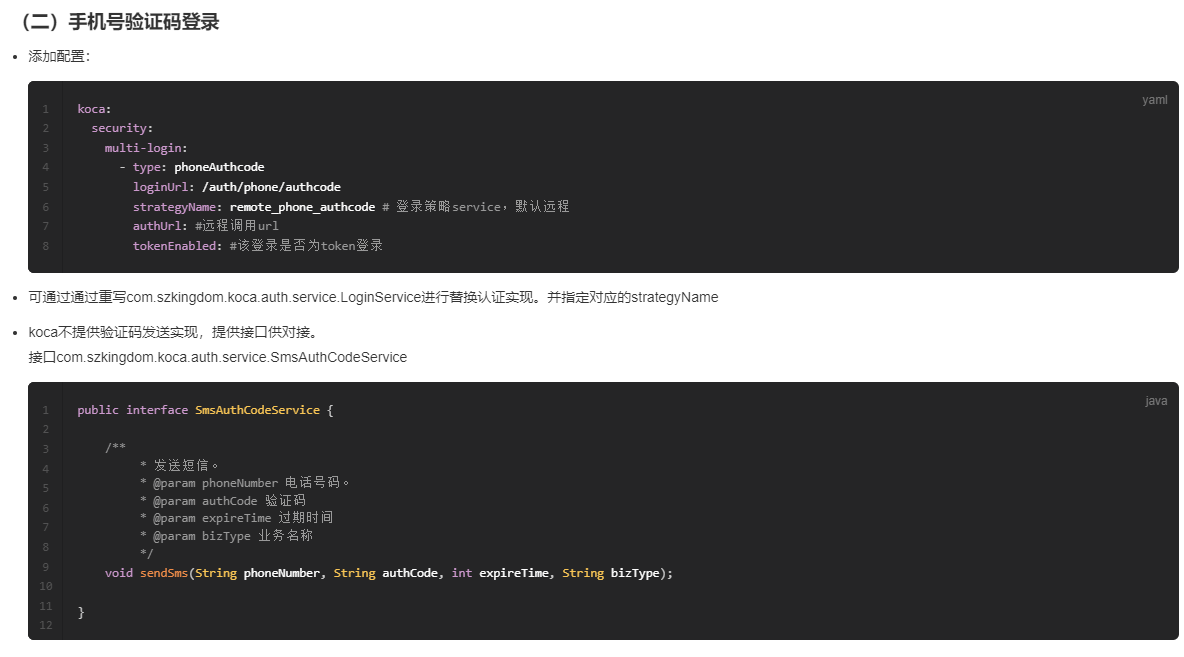This screenshot has width=1184, height=657.
Task: Click the authUrl: key in YAML
Action: coord(160,226)
